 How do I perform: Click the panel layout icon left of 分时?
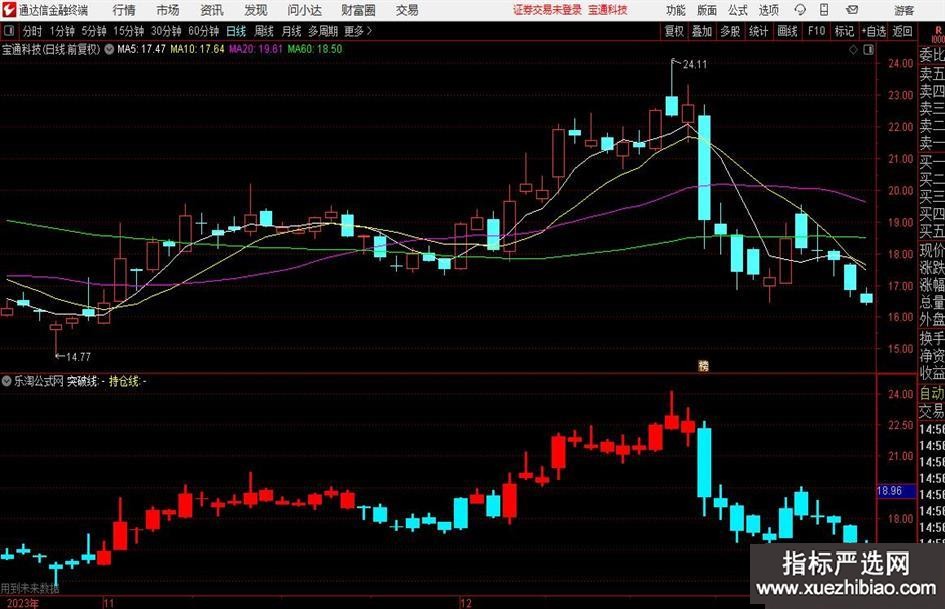(10, 31)
